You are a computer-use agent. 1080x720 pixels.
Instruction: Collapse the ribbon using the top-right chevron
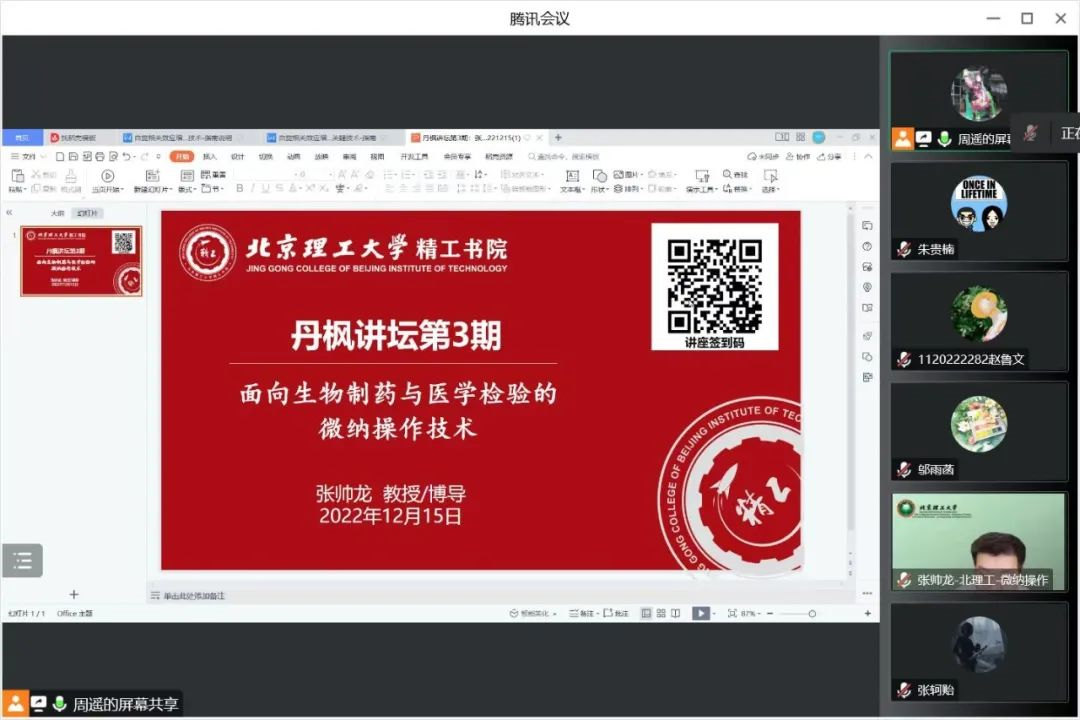coord(866,157)
